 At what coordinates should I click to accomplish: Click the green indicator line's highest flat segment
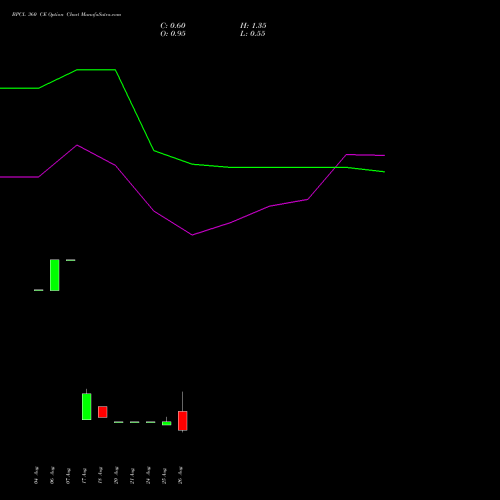pyautogui.click(x=96, y=70)
